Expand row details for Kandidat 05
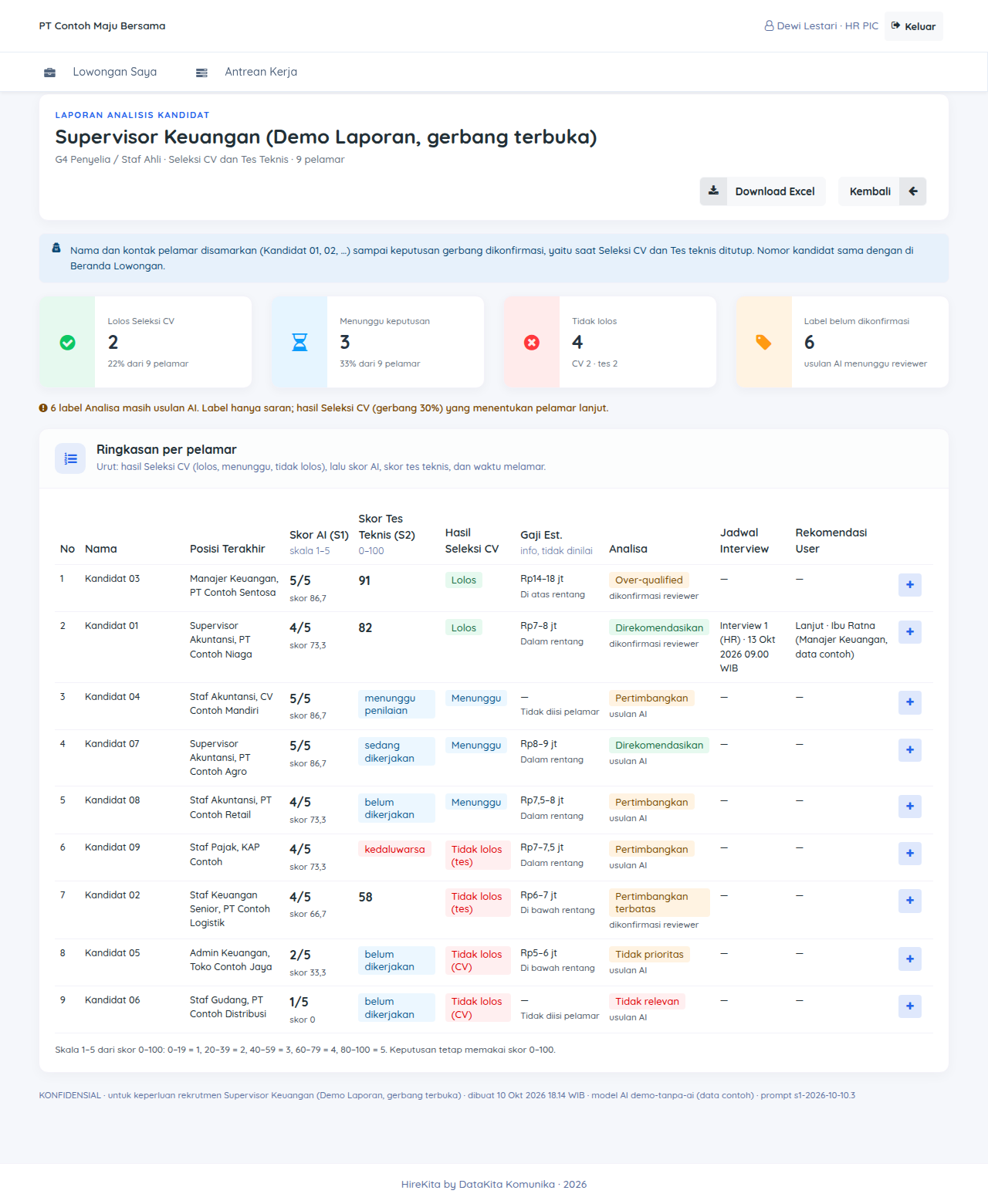The height and width of the screenshot is (1204, 988). (910, 959)
